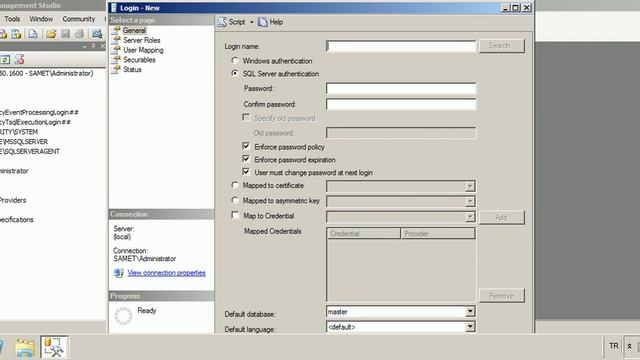Expand the Script button dropdown arrow
The image size is (640, 360).
click(x=251, y=22)
